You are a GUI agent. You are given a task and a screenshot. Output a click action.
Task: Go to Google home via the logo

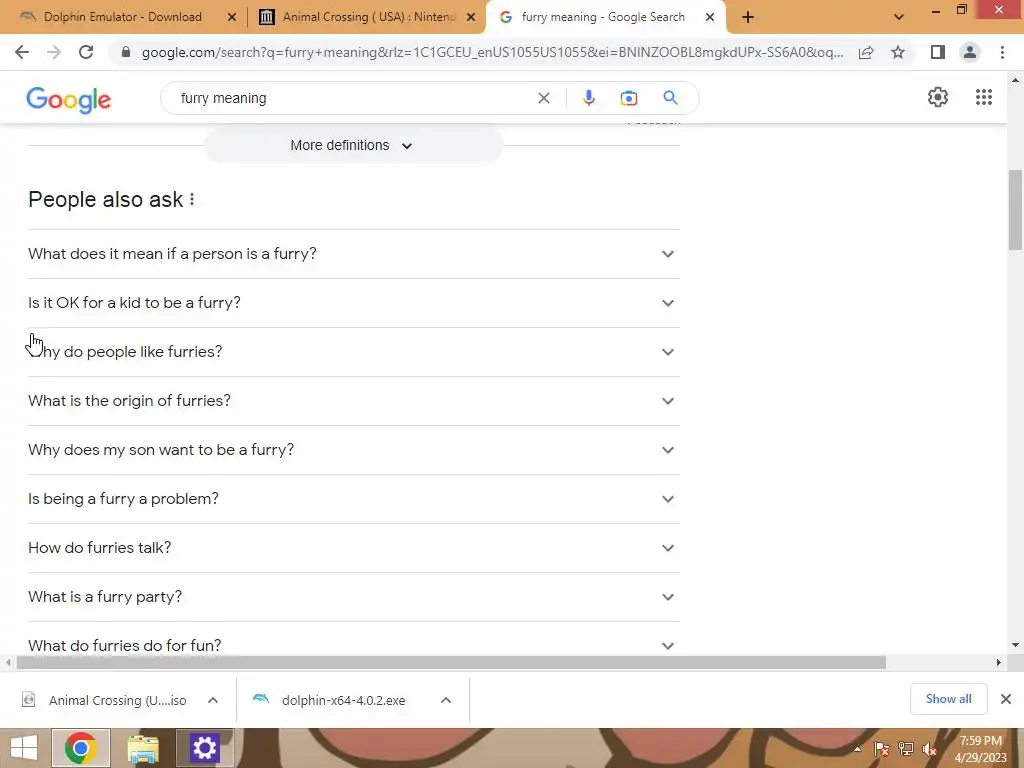click(69, 100)
